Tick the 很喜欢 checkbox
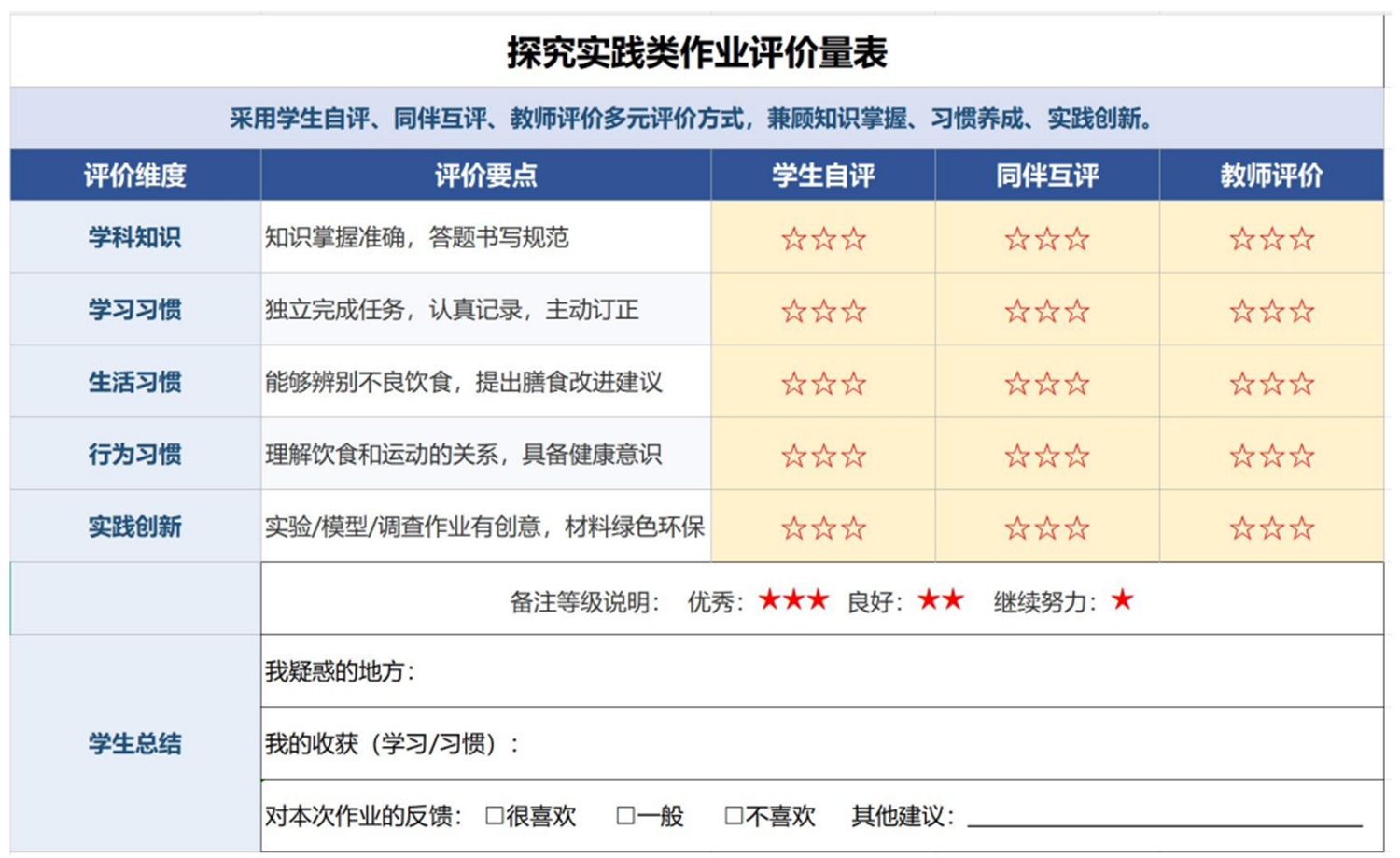Viewport: 1400px width, 858px height. click(x=496, y=816)
